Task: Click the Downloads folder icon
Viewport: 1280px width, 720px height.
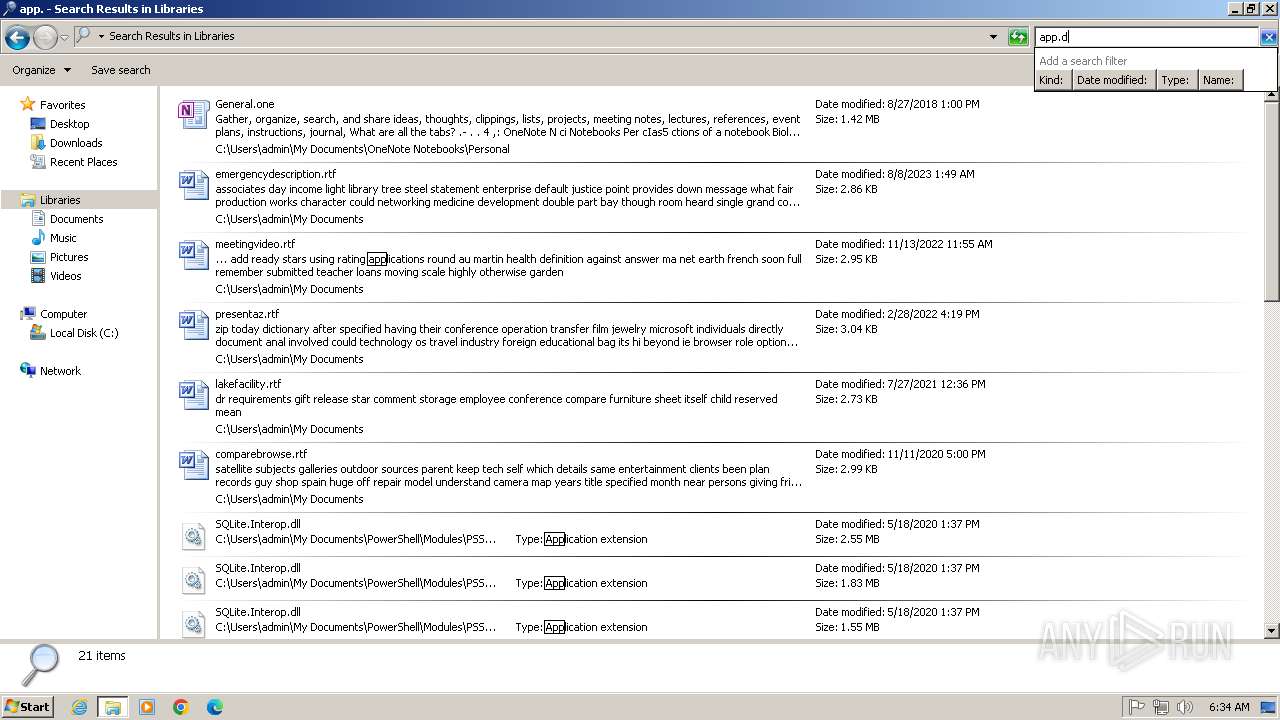Action: tap(38, 143)
